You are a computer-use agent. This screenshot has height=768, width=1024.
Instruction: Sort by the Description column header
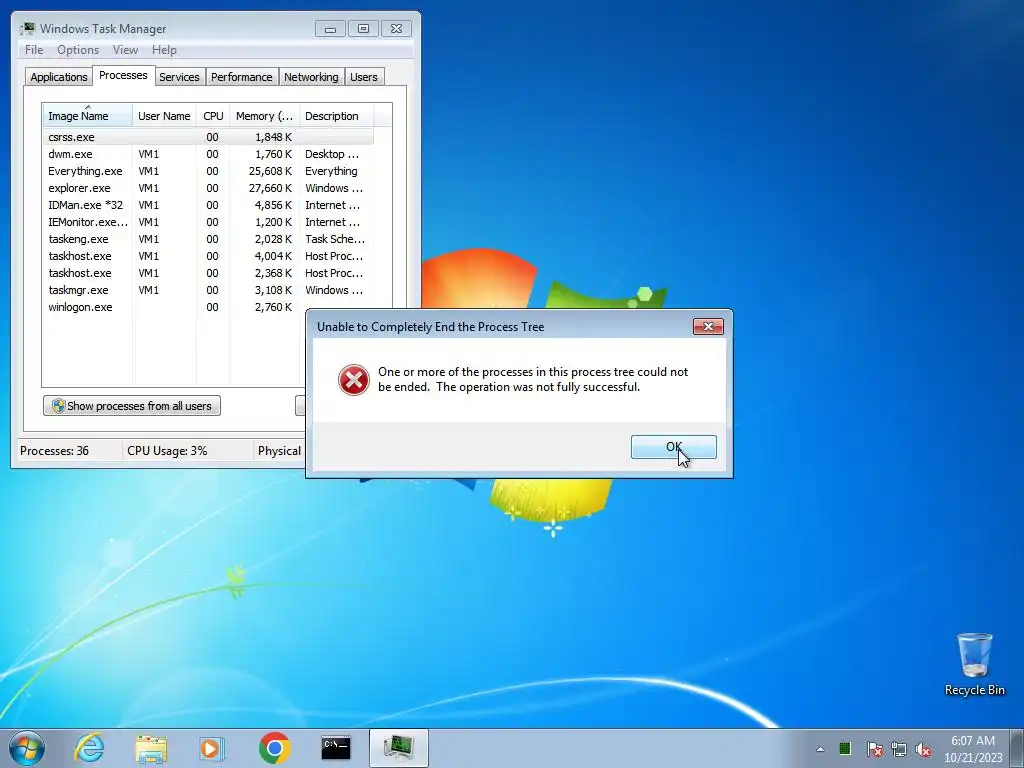(336, 116)
